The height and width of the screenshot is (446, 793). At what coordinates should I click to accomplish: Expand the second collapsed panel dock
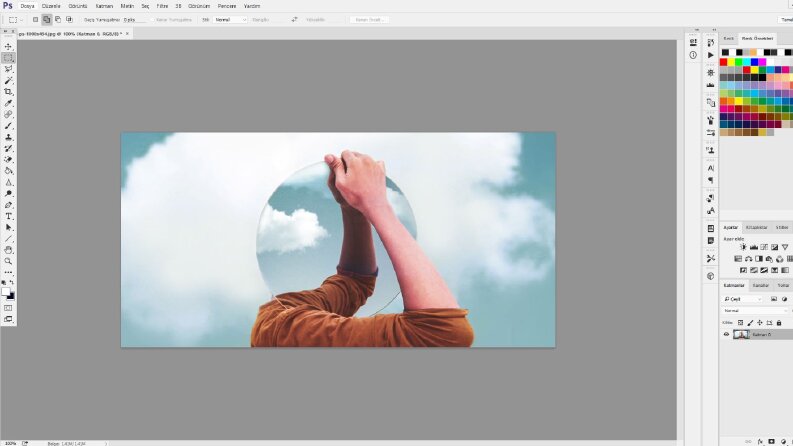pyautogui.click(x=714, y=30)
